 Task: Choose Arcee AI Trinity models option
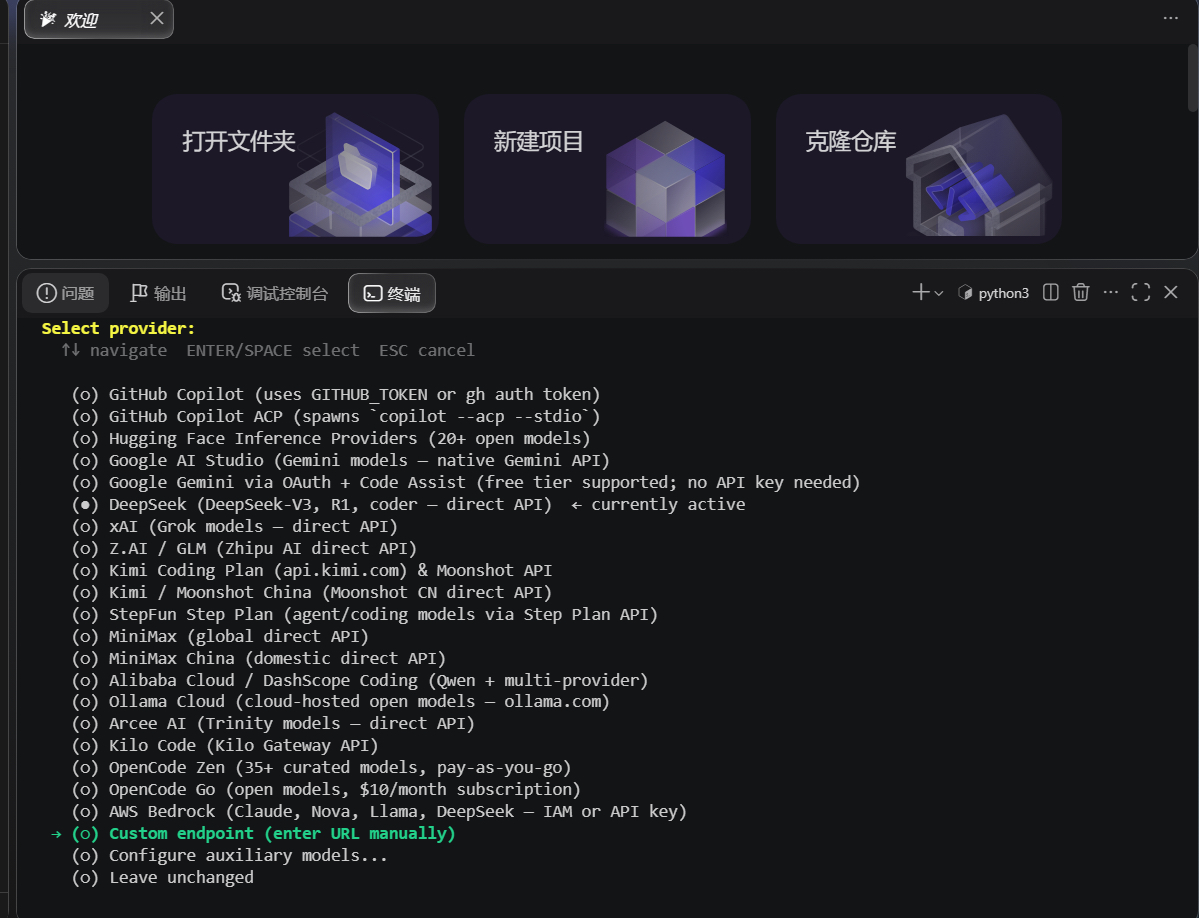(x=273, y=724)
